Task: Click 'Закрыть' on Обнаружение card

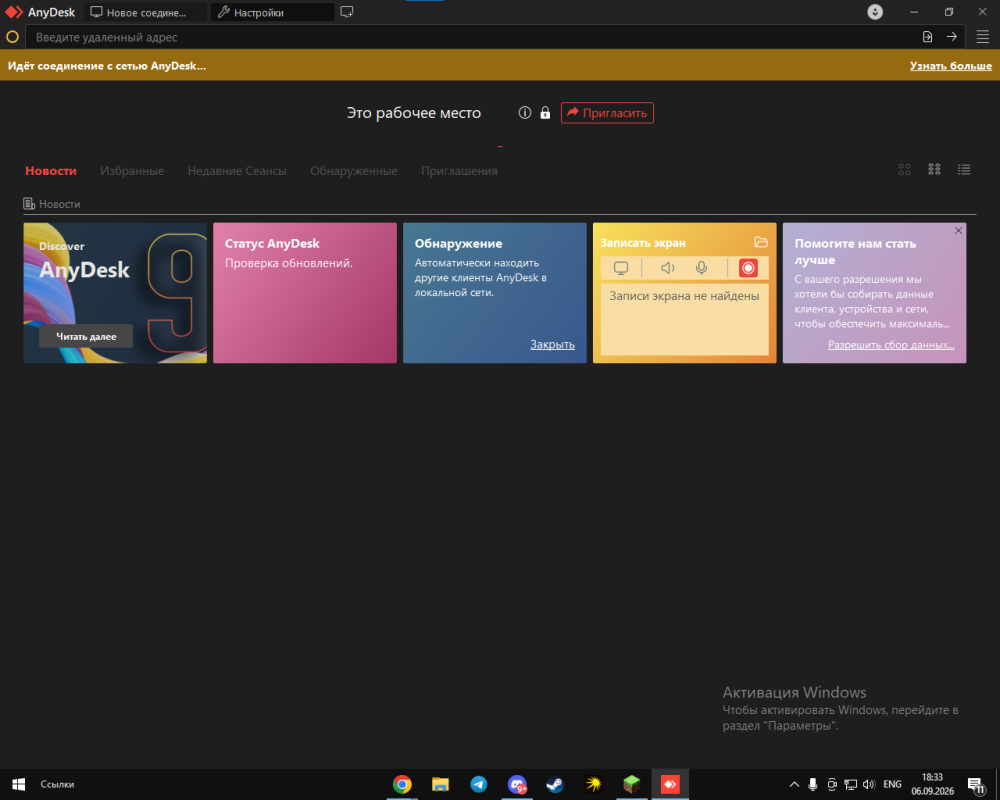Action: (552, 344)
